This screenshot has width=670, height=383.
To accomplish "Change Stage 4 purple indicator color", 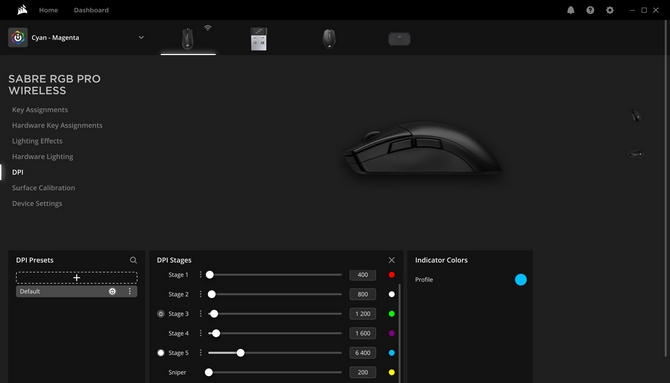I will pos(391,333).
